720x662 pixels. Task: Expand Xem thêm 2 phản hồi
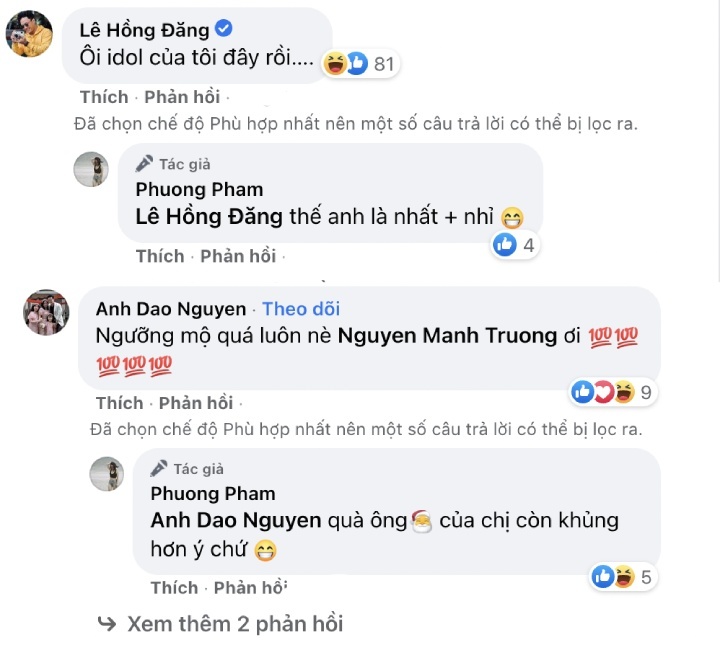[235, 623]
